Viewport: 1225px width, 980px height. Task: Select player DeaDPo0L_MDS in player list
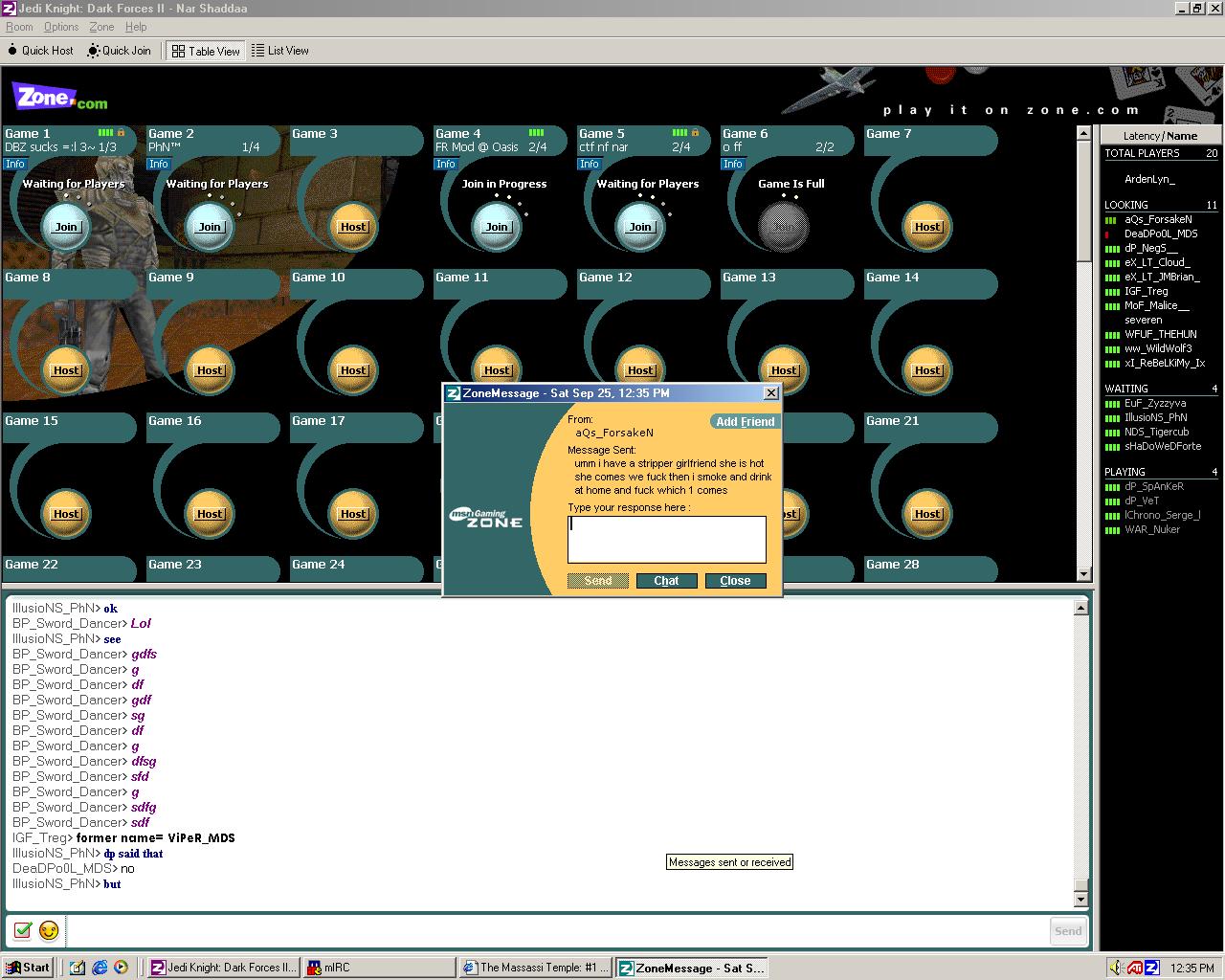point(1161,234)
